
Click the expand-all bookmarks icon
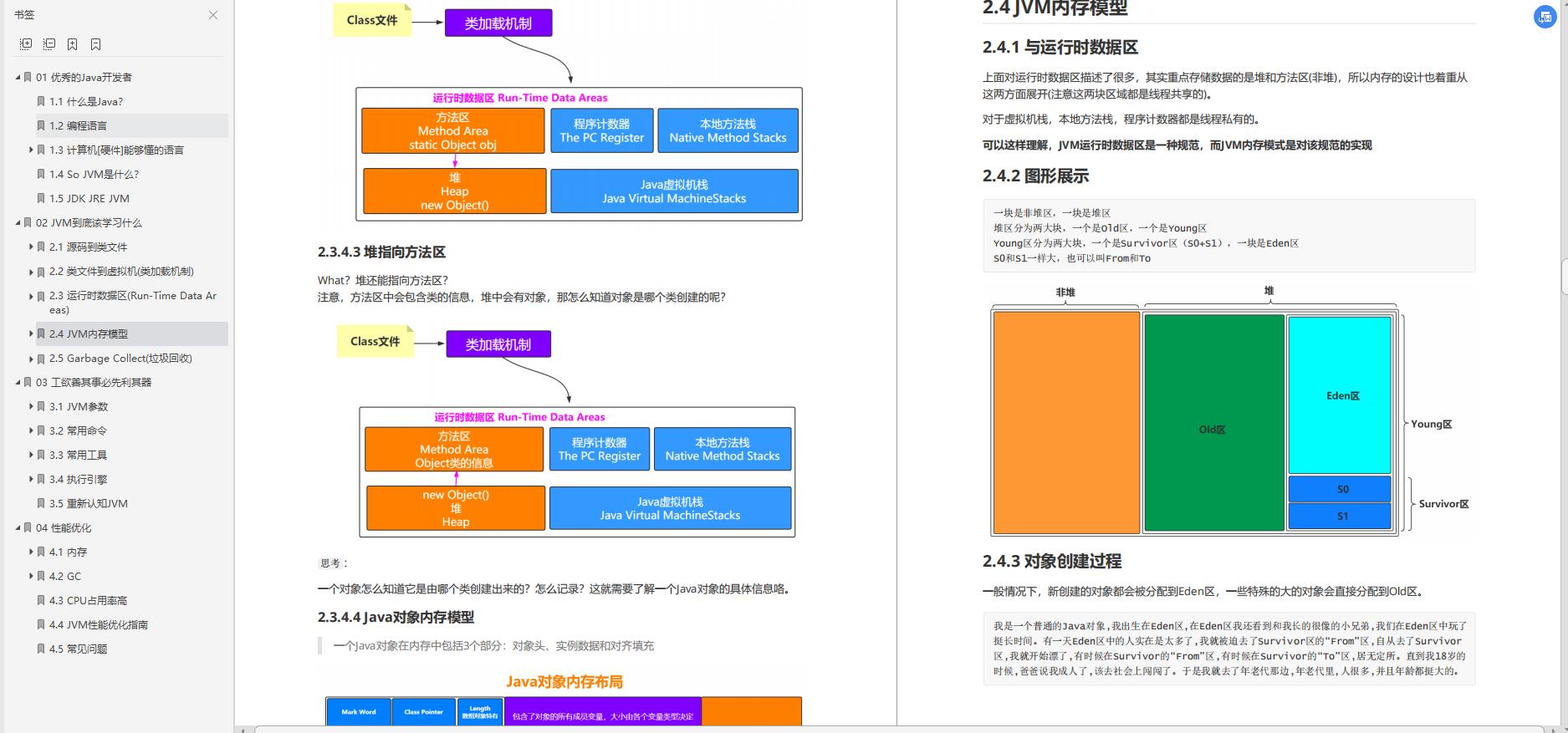(26, 44)
